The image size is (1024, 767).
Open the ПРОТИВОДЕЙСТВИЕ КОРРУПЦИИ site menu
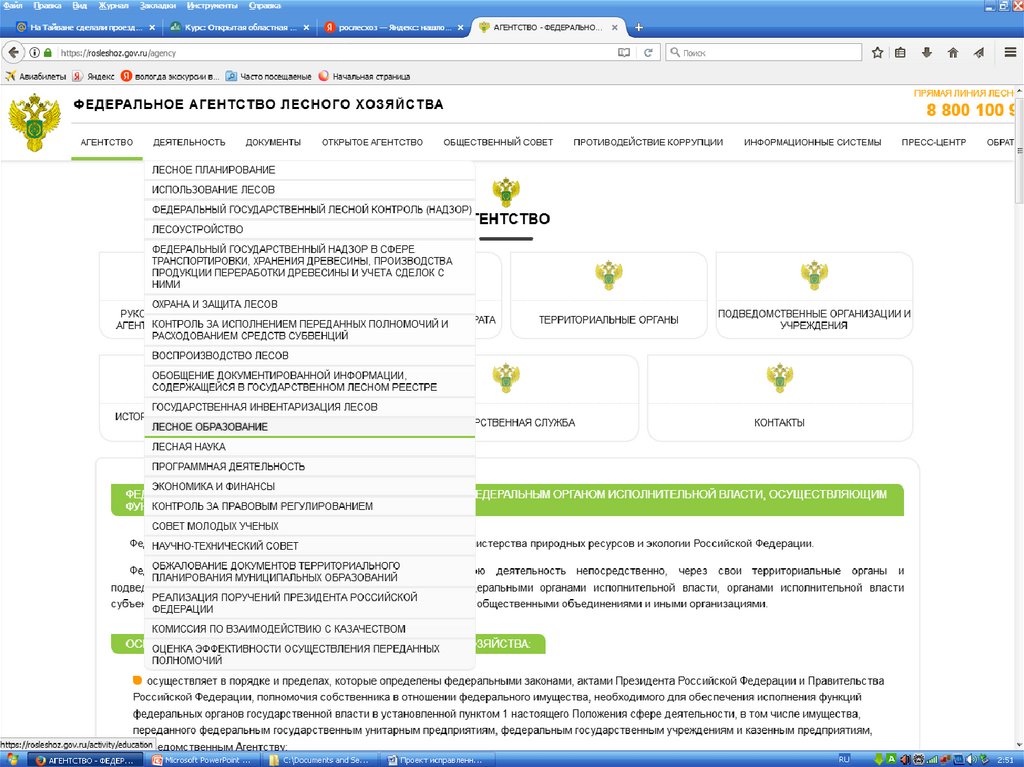click(648, 142)
